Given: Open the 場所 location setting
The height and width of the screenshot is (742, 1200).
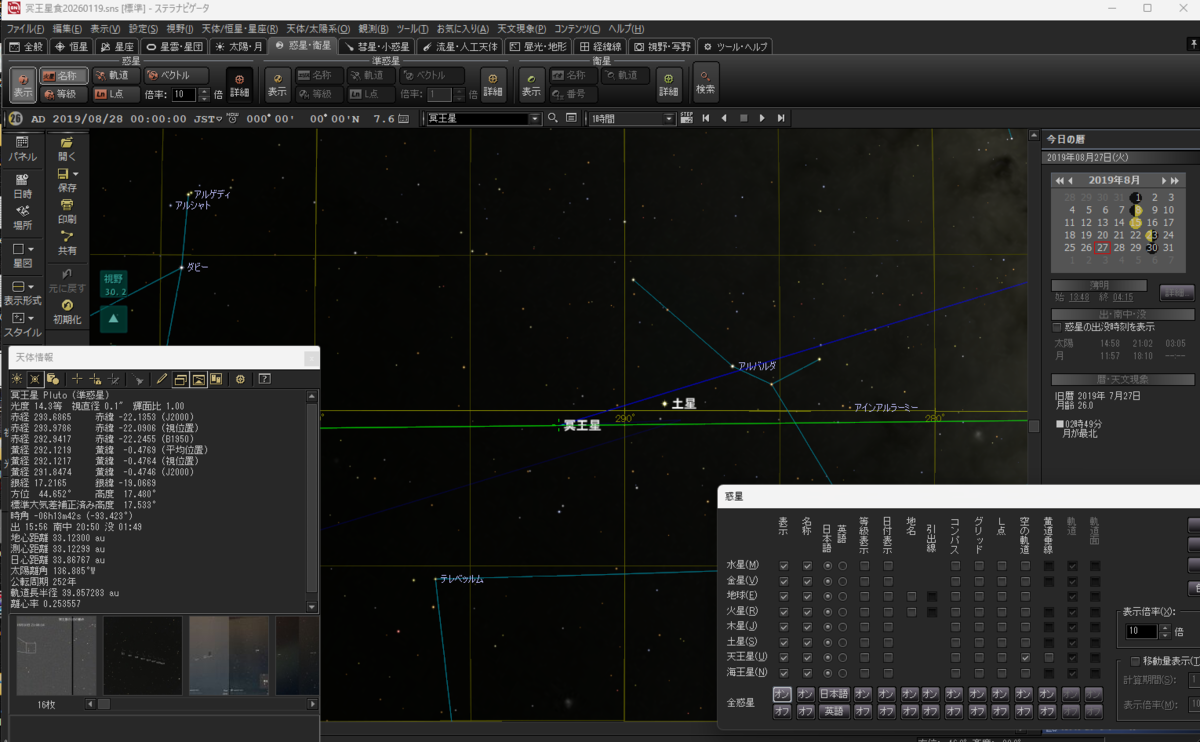Looking at the screenshot, I should [x=22, y=218].
